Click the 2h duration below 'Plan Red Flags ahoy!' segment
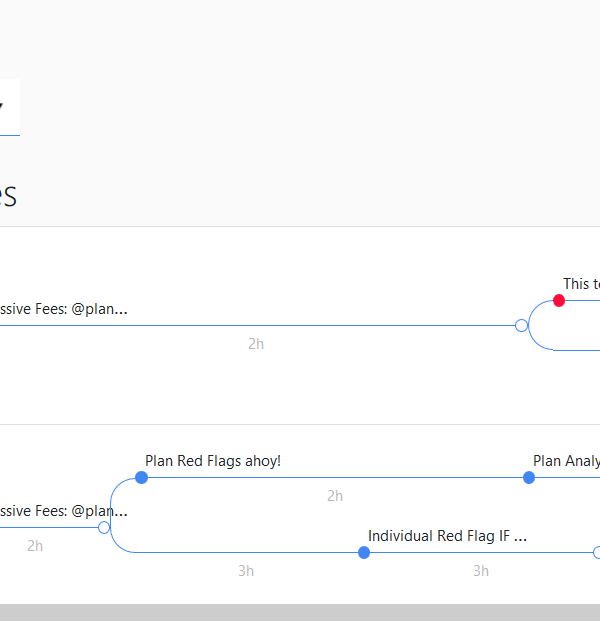This screenshot has height=621, width=600. click(335, 495)
